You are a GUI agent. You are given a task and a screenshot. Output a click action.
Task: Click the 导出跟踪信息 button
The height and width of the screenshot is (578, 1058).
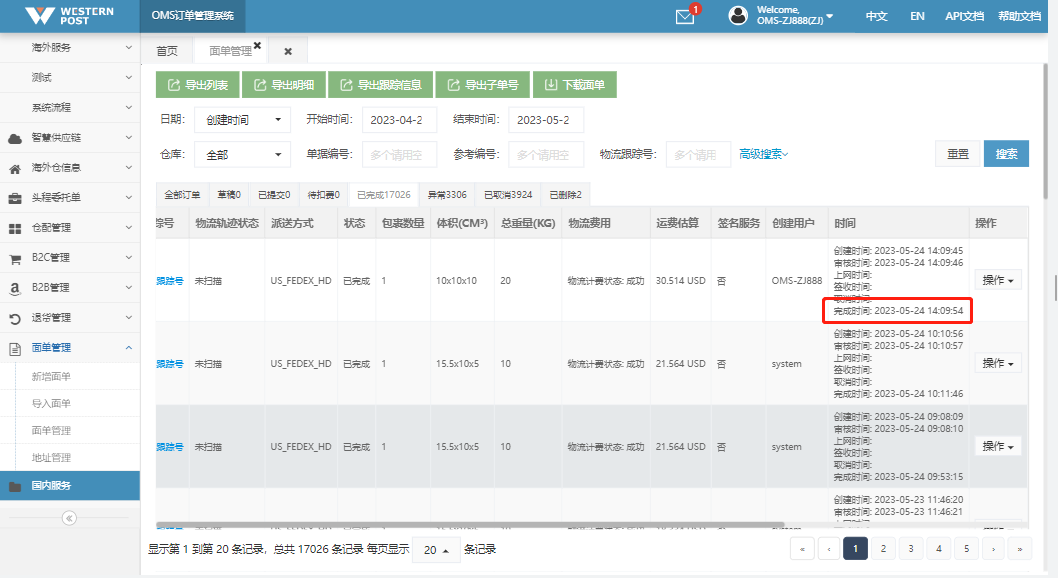[x=381, y=84]
